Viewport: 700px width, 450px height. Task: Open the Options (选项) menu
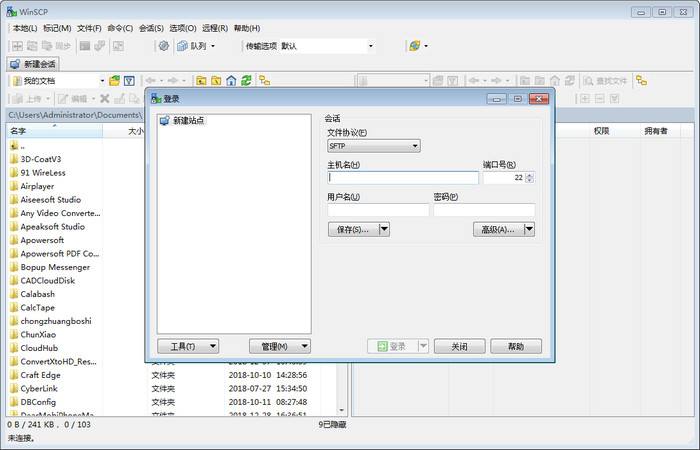183,28
